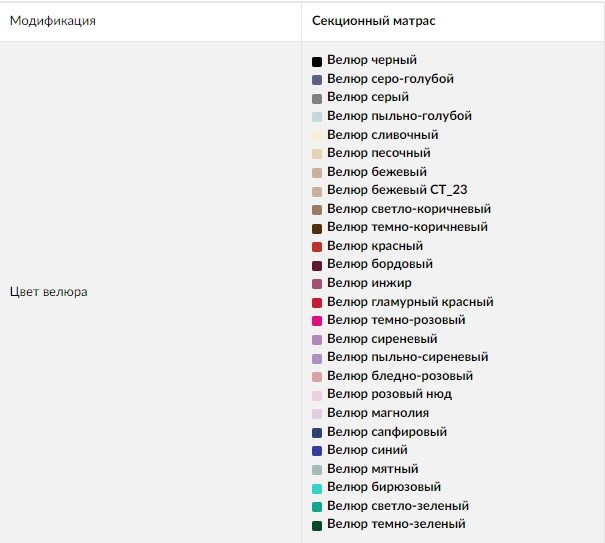Viewport: 605px width, 543px height.
Task: Click the dark brown Велюр темно-коричневый swatch
Action: click(317, 228)
